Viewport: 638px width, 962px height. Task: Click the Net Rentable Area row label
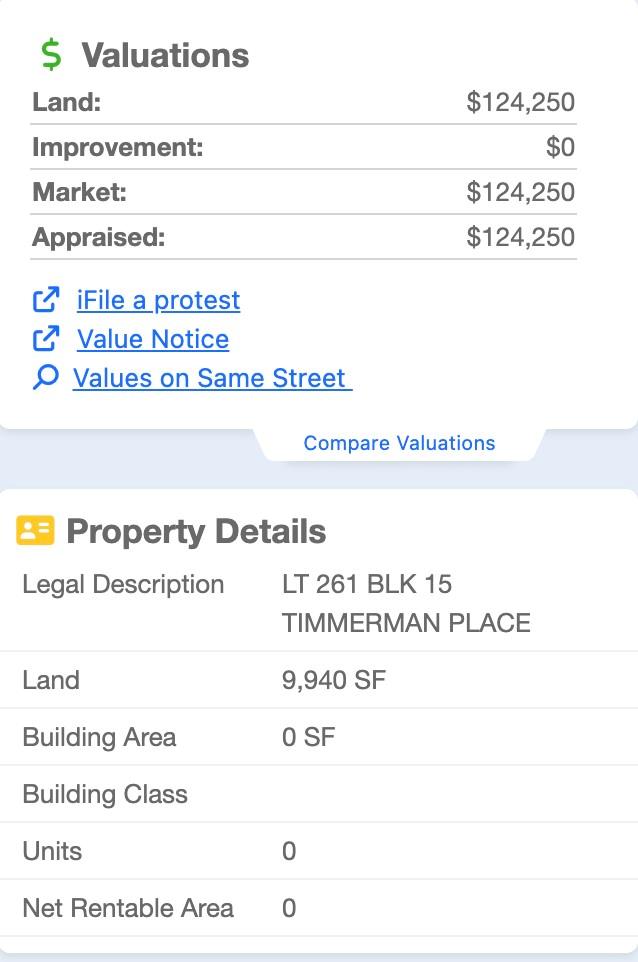[x=128, y=908]
